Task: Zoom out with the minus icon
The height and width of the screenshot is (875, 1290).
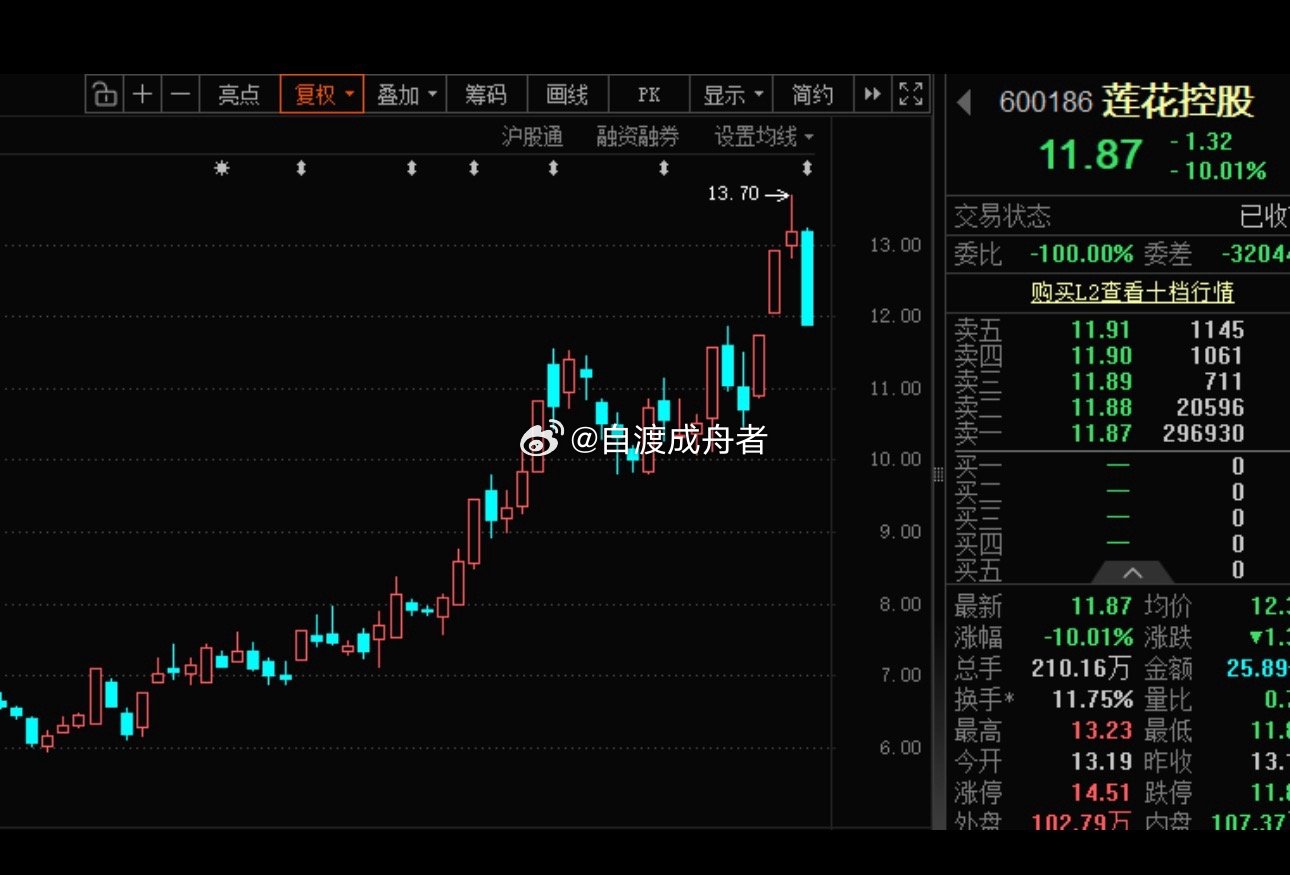Action: coord(180,95)
